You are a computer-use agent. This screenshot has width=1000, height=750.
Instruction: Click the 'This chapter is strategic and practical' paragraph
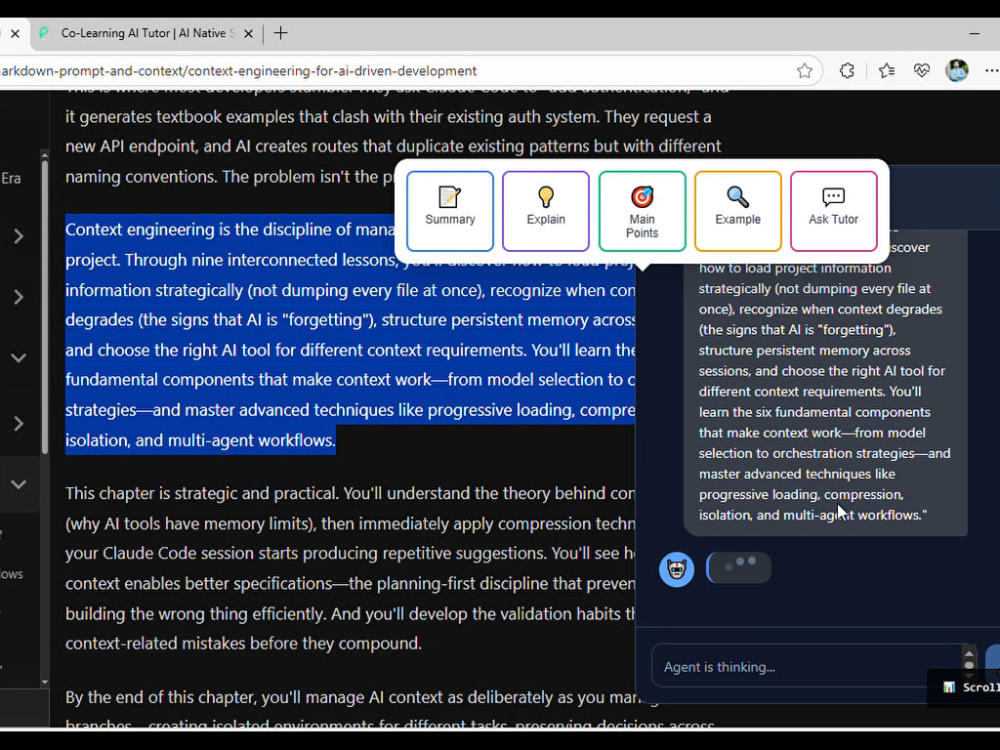(349, 568)
